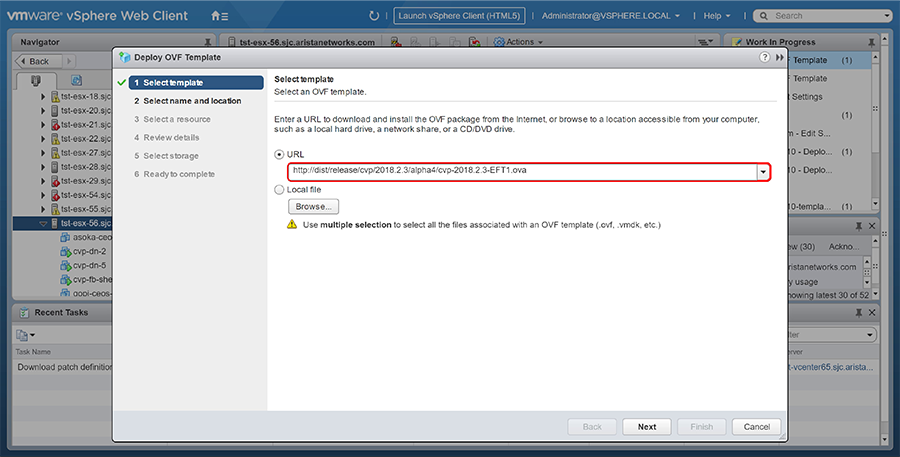Click the asoka-ceo virtual machine icon

point(65,237)
